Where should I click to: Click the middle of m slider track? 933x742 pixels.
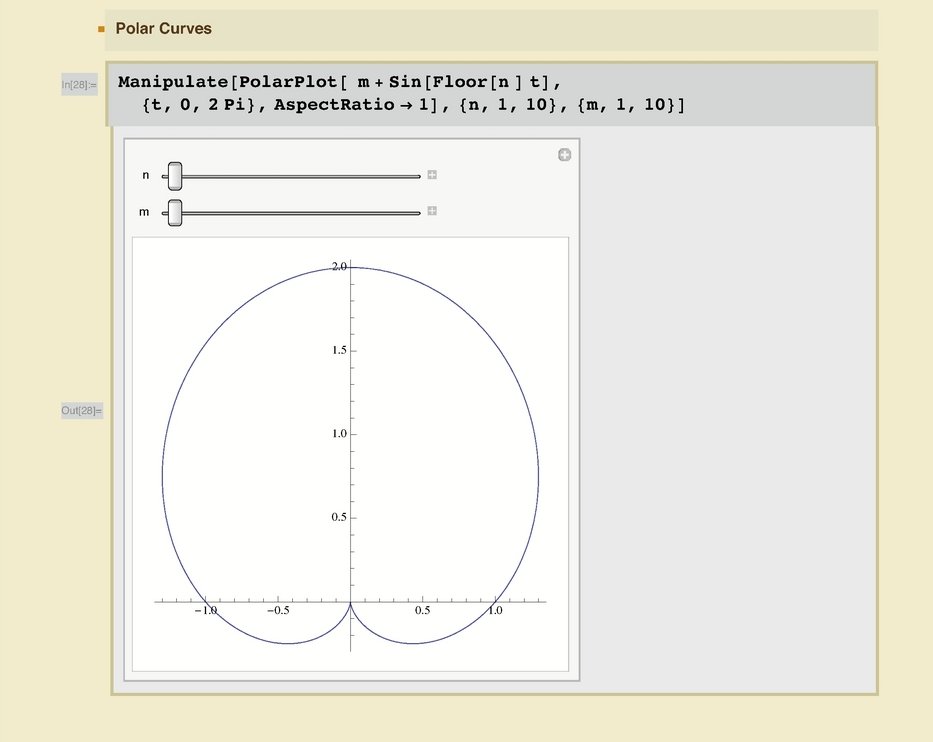pos(297,212)
